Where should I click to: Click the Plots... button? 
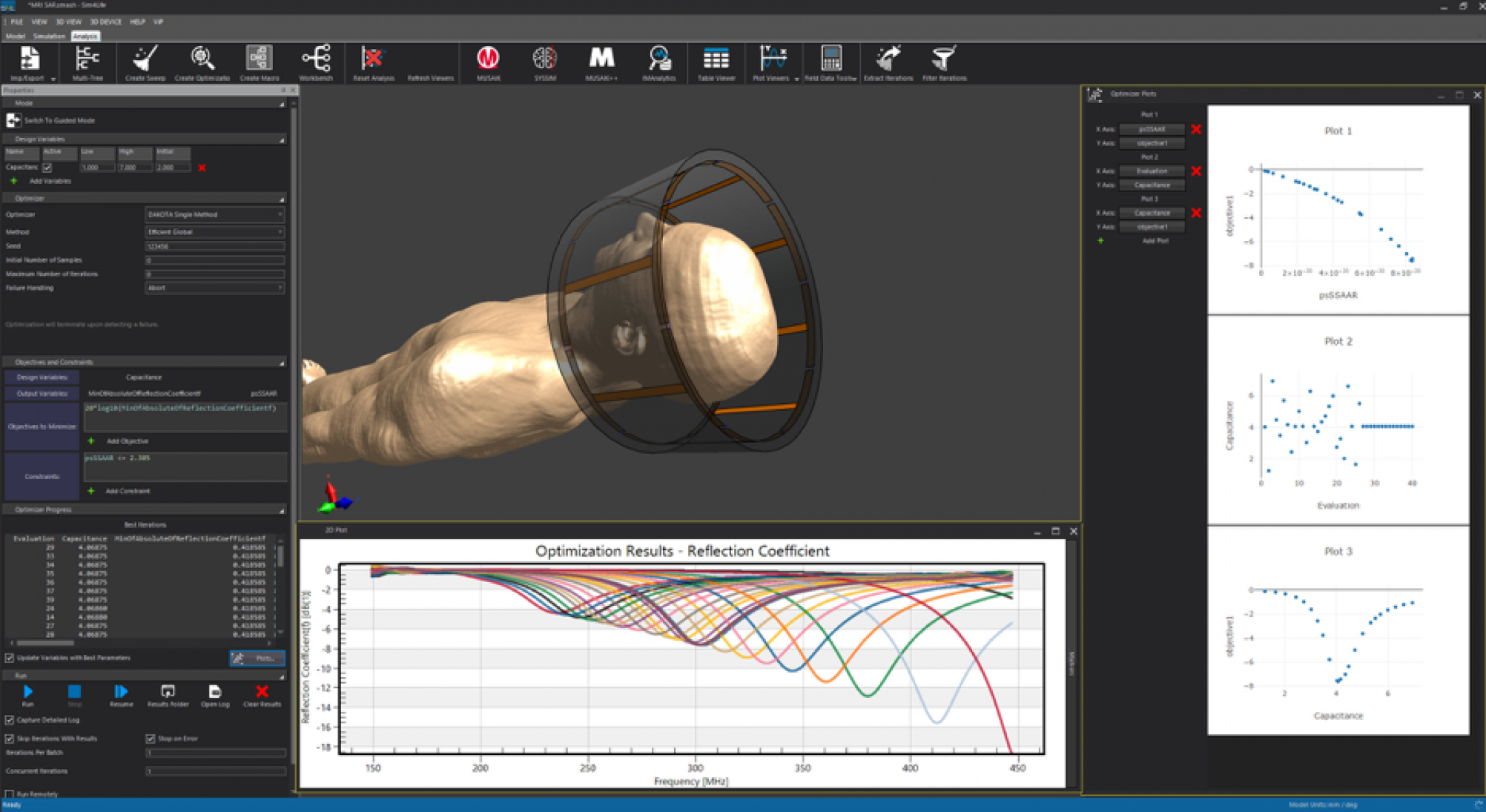(257, 658)
